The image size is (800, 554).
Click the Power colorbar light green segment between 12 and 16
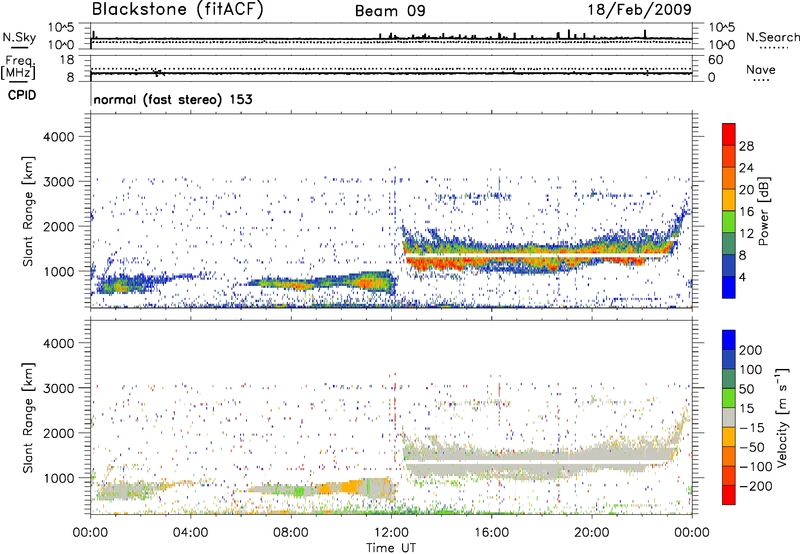point(729,221)
